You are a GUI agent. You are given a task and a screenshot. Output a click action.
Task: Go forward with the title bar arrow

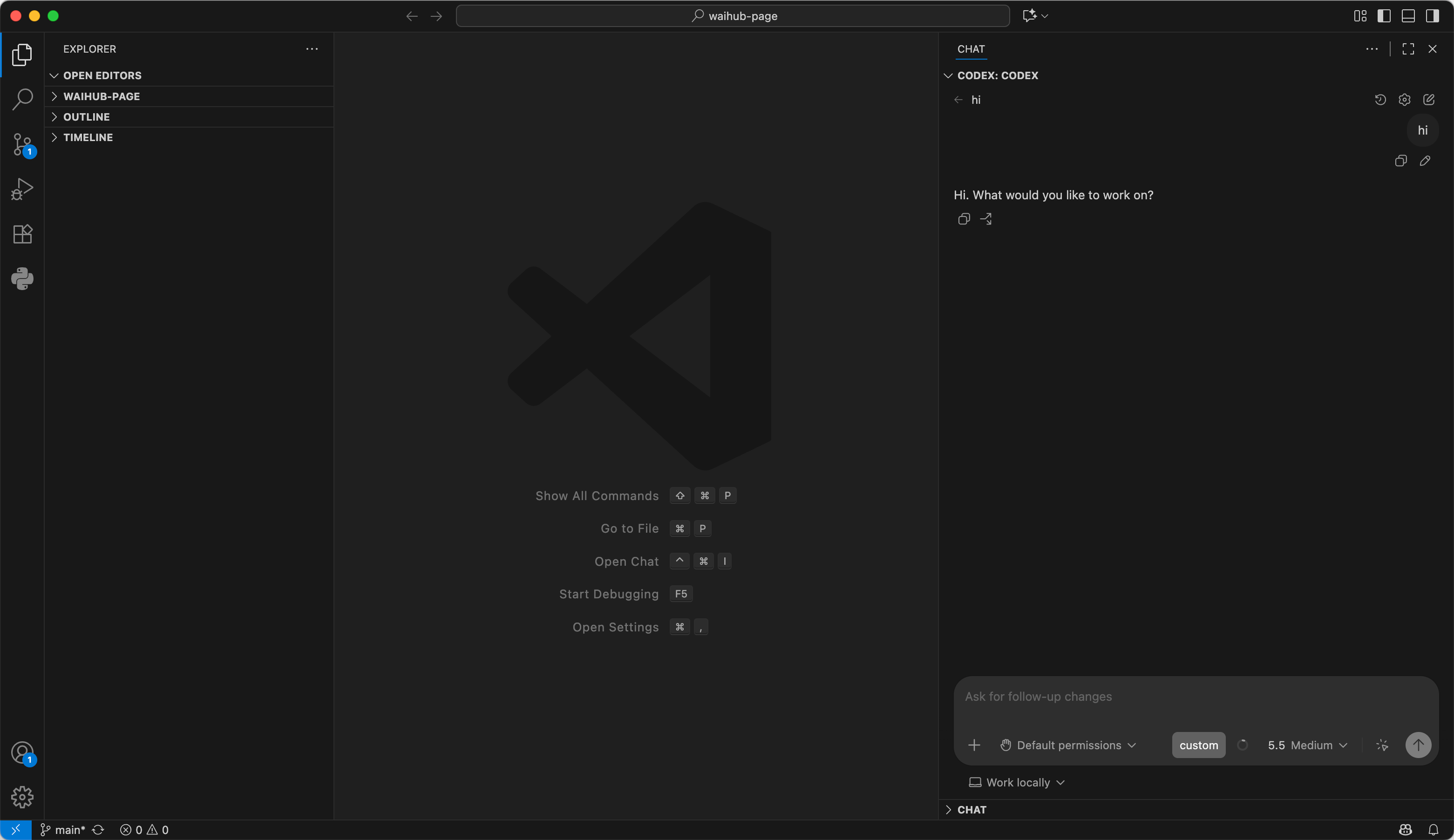tap(436, 16)
